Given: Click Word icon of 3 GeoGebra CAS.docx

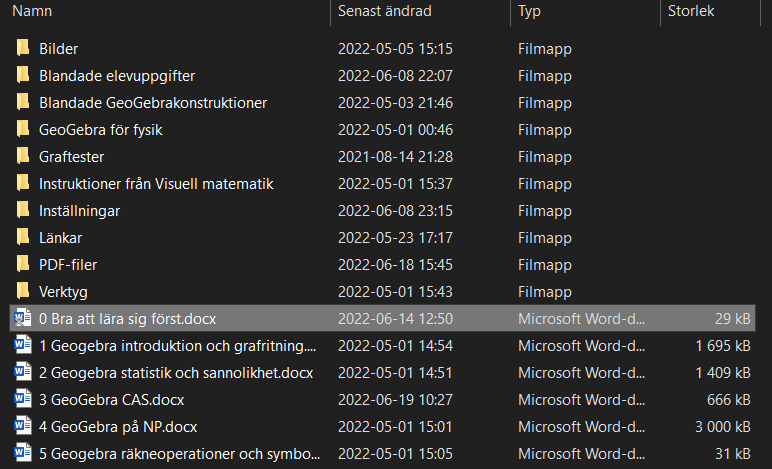Looking at the screenshot, I should coord(23,399).
